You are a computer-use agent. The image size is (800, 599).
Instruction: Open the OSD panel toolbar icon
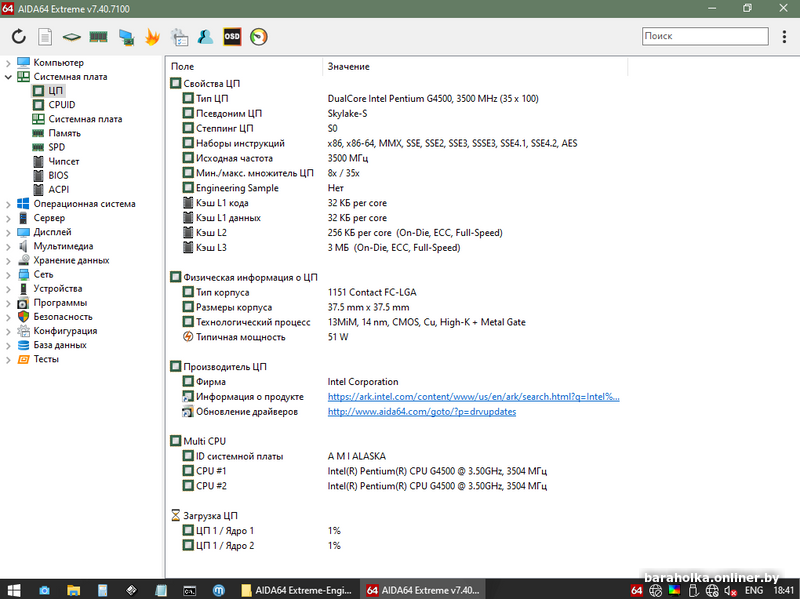click(x=232, y=37)
